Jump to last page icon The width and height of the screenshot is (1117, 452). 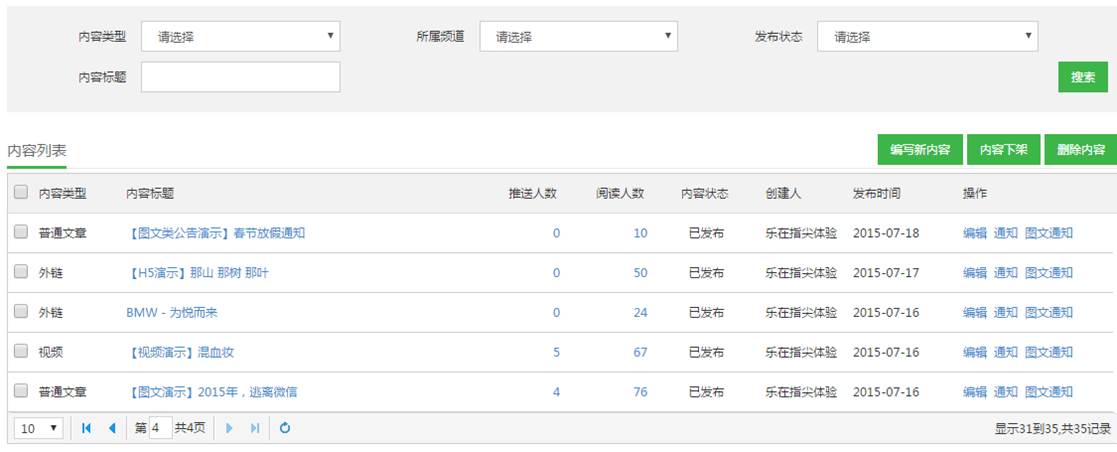[x=255, y=428]
